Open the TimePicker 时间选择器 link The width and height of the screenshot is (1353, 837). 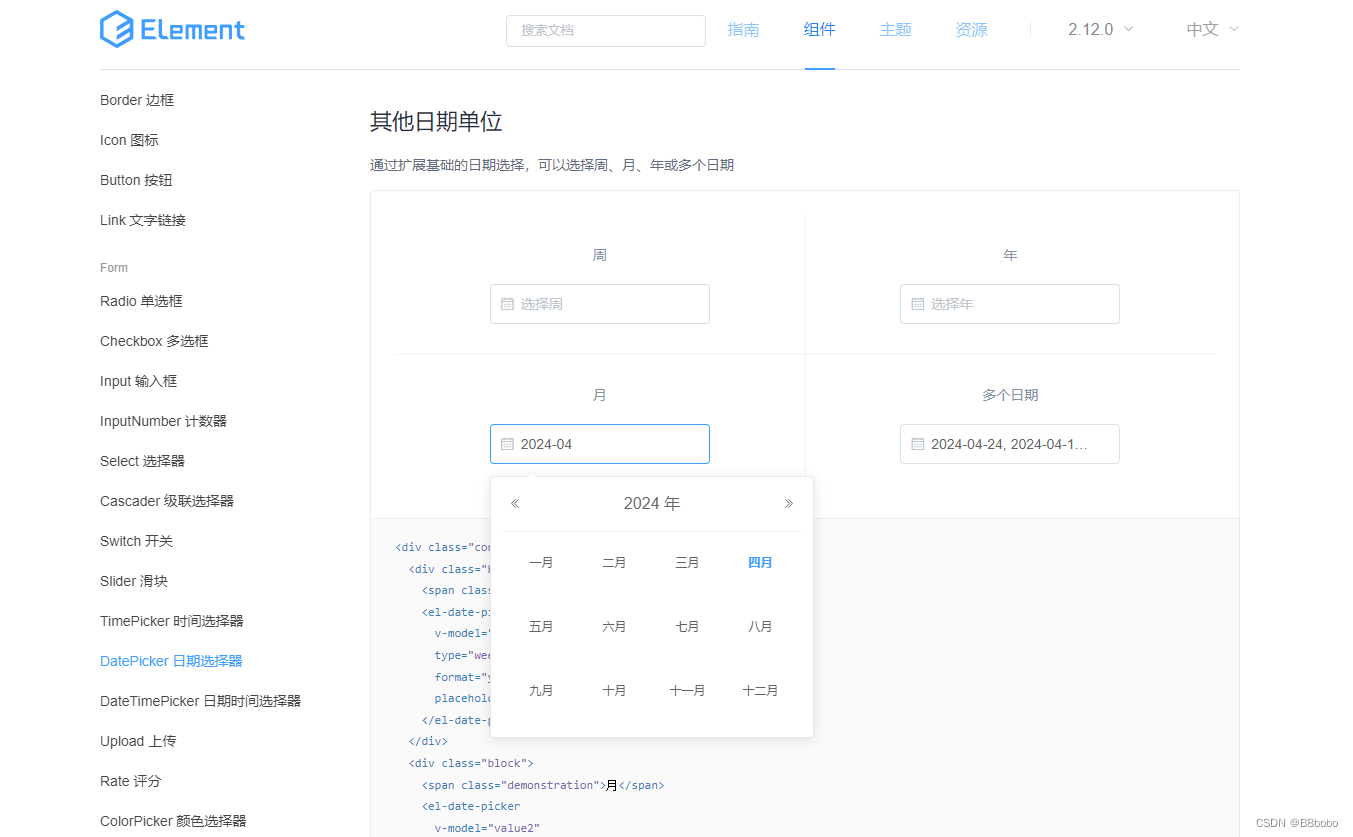171,620
